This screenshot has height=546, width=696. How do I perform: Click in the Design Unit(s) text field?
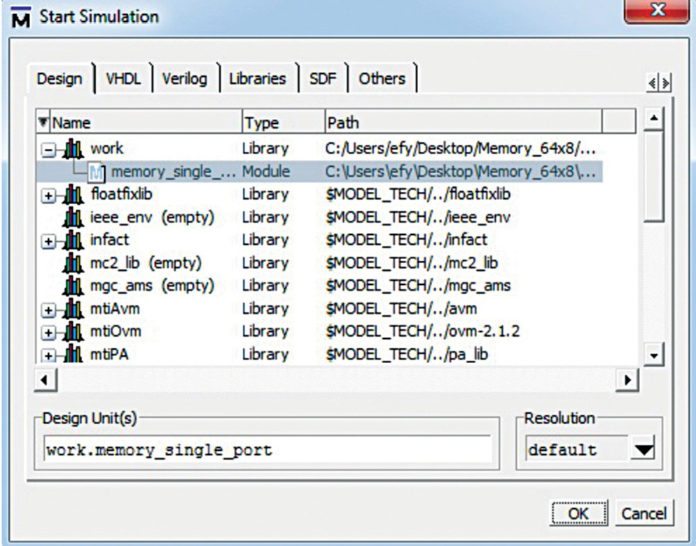[270, 450]
